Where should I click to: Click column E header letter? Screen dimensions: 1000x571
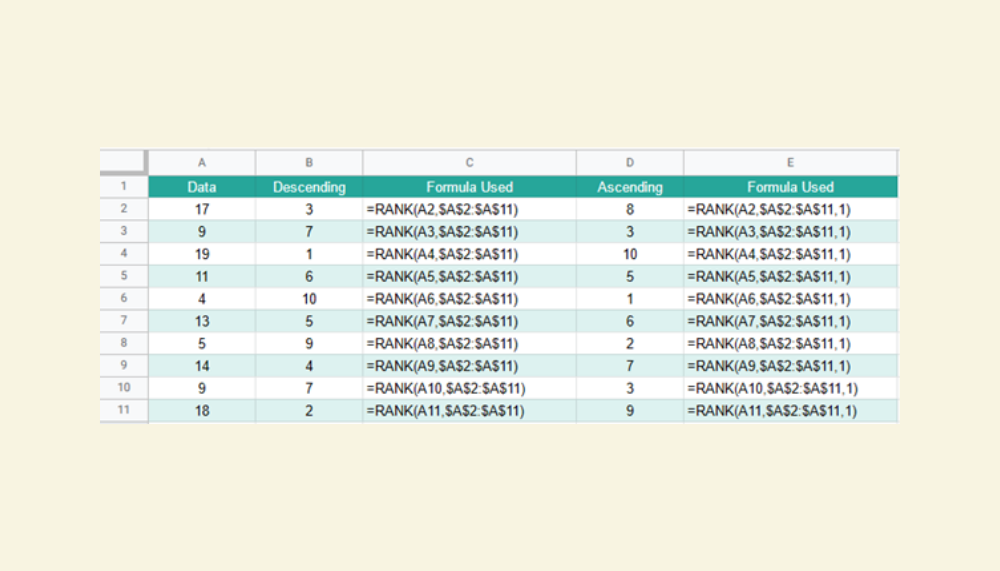tap(790, 162)
